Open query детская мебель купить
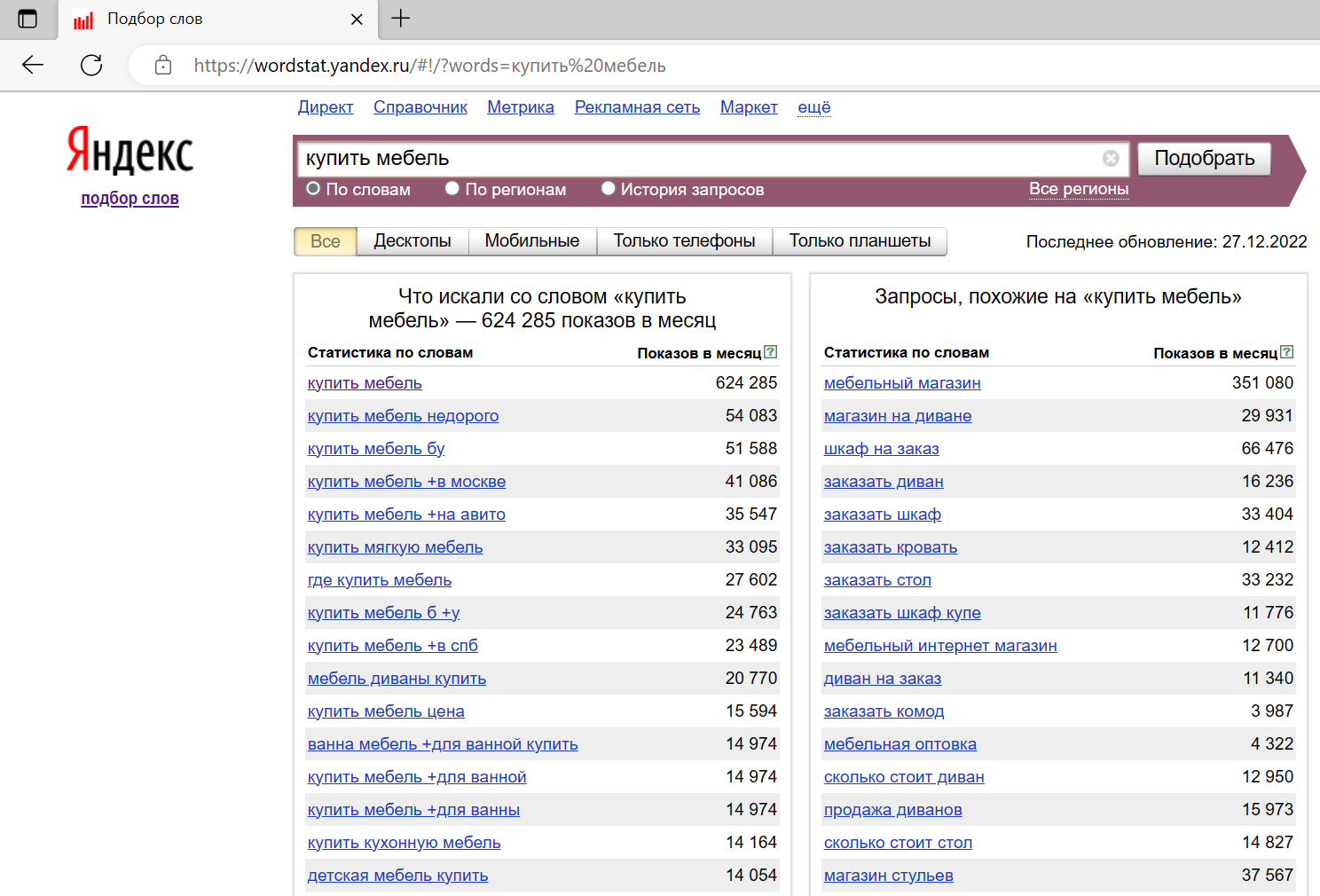The width and height of the screenshot is (1320, 896). pyautogui.click(x=397, y=876)
